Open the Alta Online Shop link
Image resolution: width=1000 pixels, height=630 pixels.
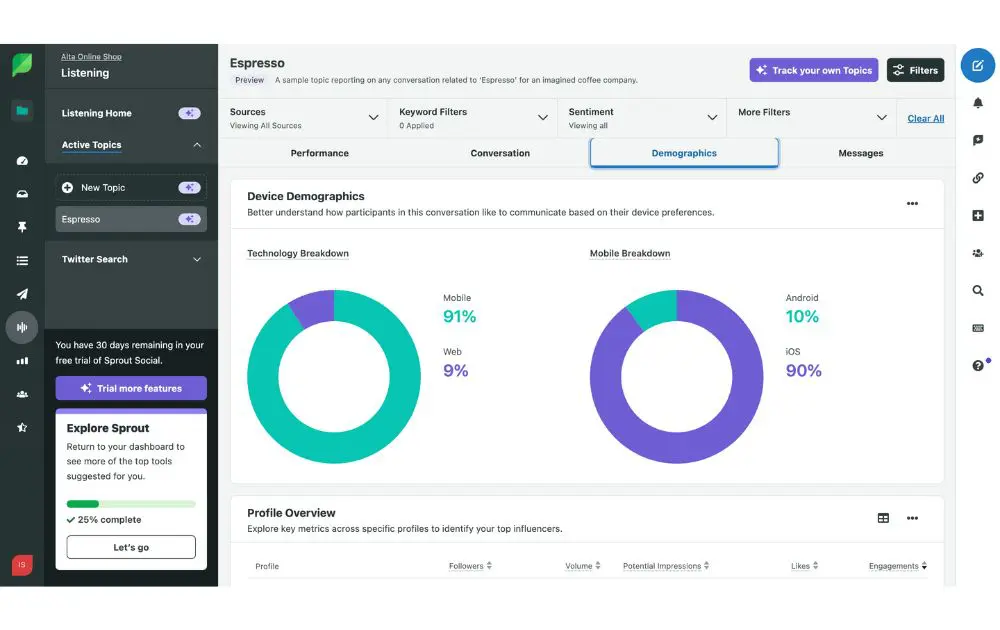(91, 57)
